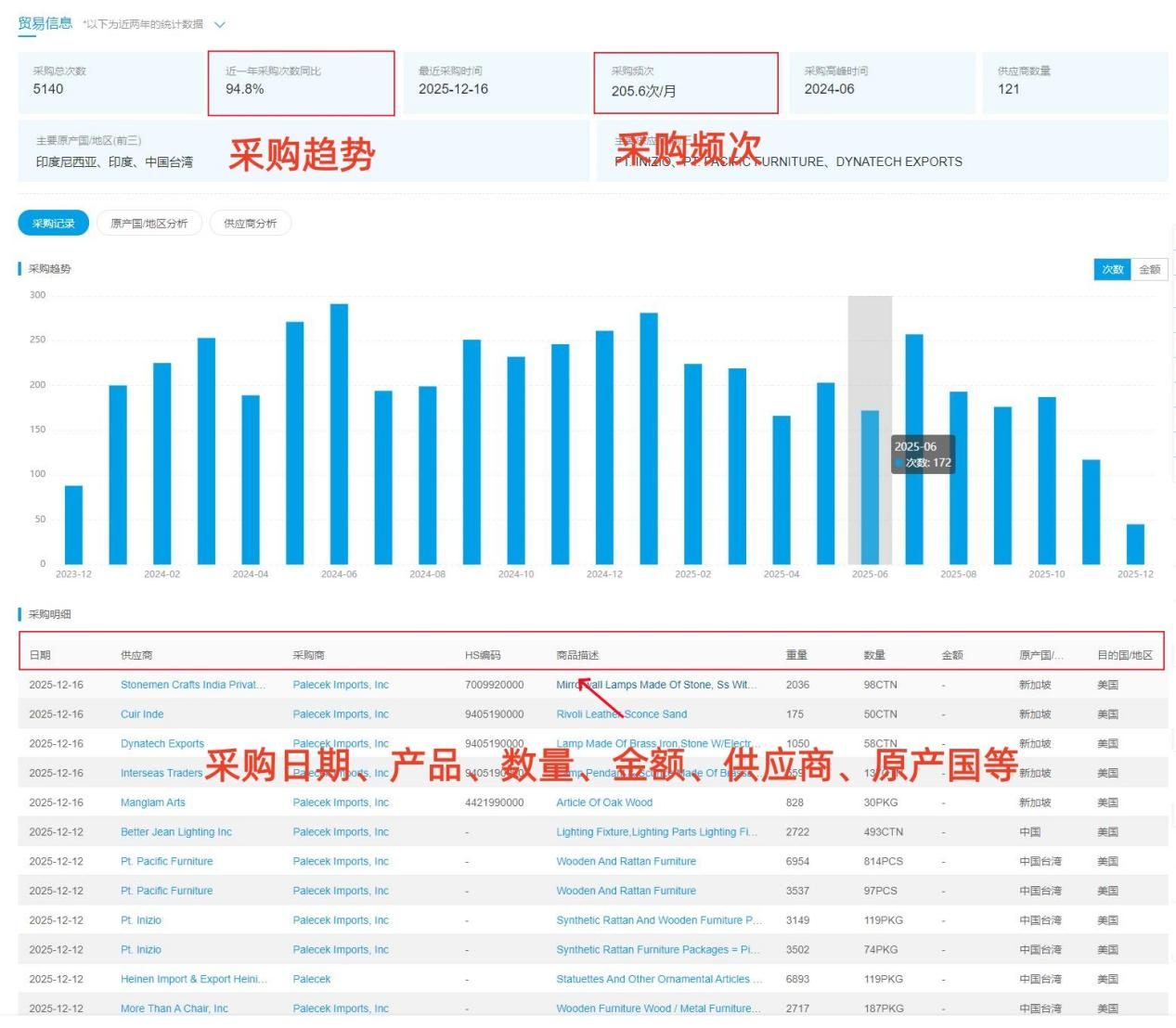Click the 采购频次 statistic card
1176x1028 pixels.
(686, 83)
